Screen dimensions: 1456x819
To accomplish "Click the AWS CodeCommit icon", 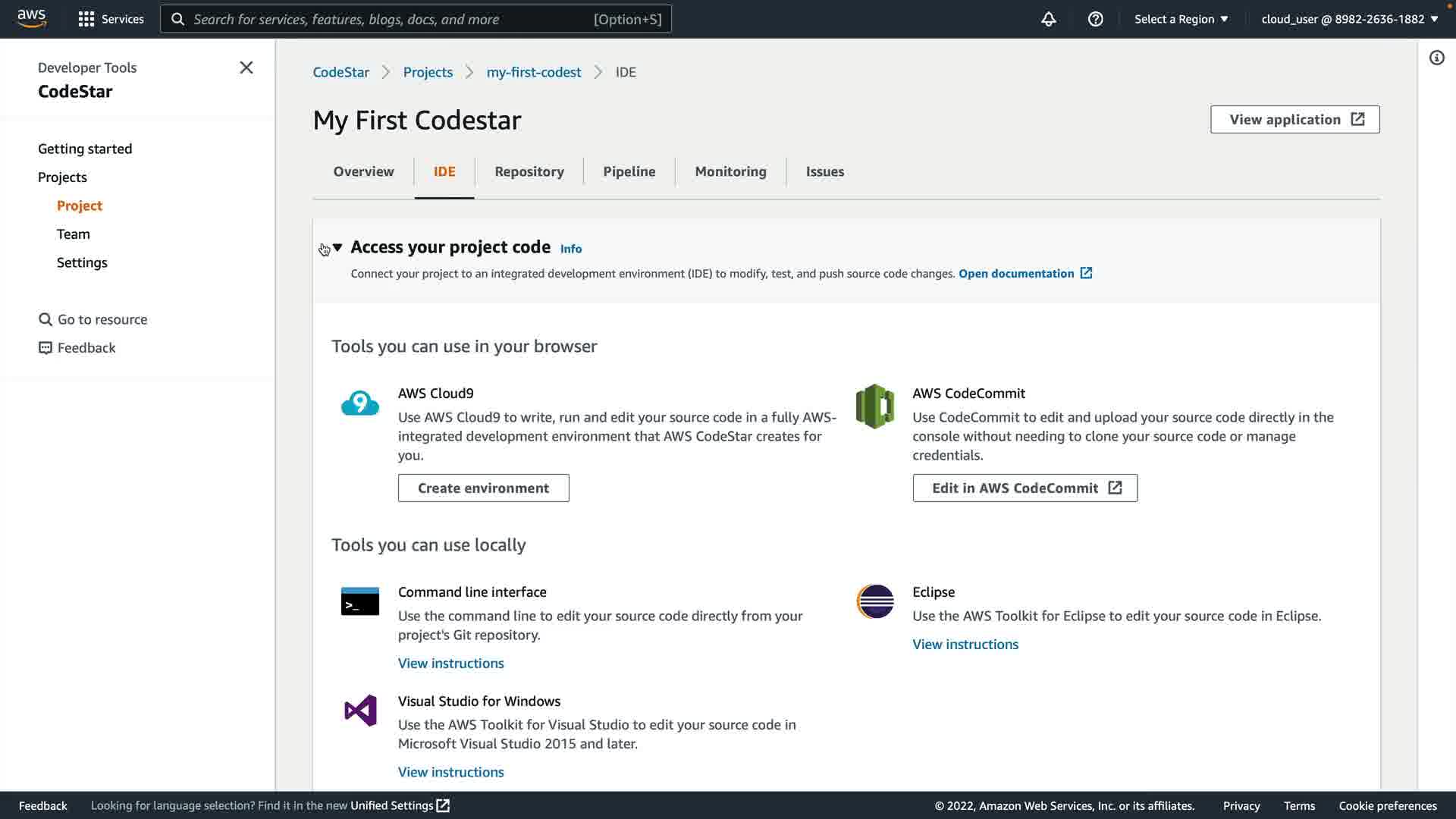I will pos(874,406).
